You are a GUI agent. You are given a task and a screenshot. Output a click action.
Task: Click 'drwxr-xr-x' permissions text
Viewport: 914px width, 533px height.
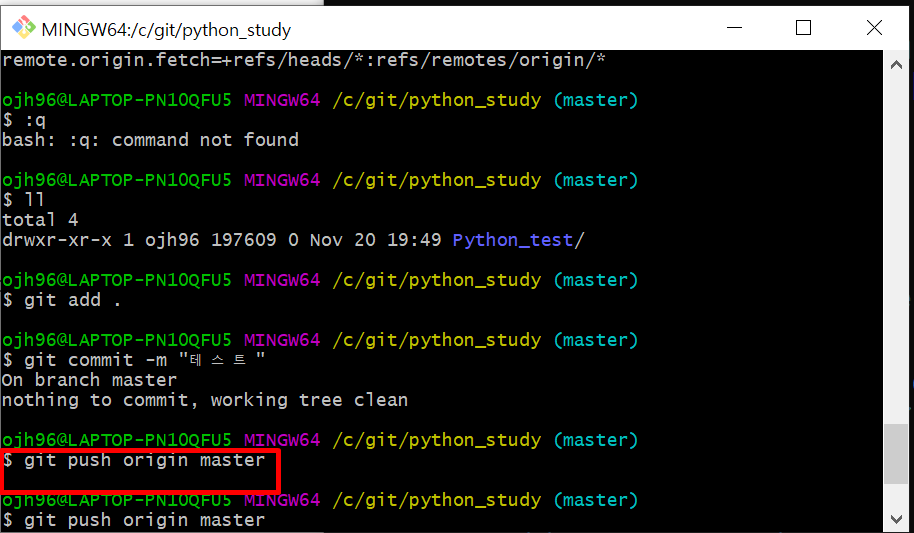click(x=57, y=240)
